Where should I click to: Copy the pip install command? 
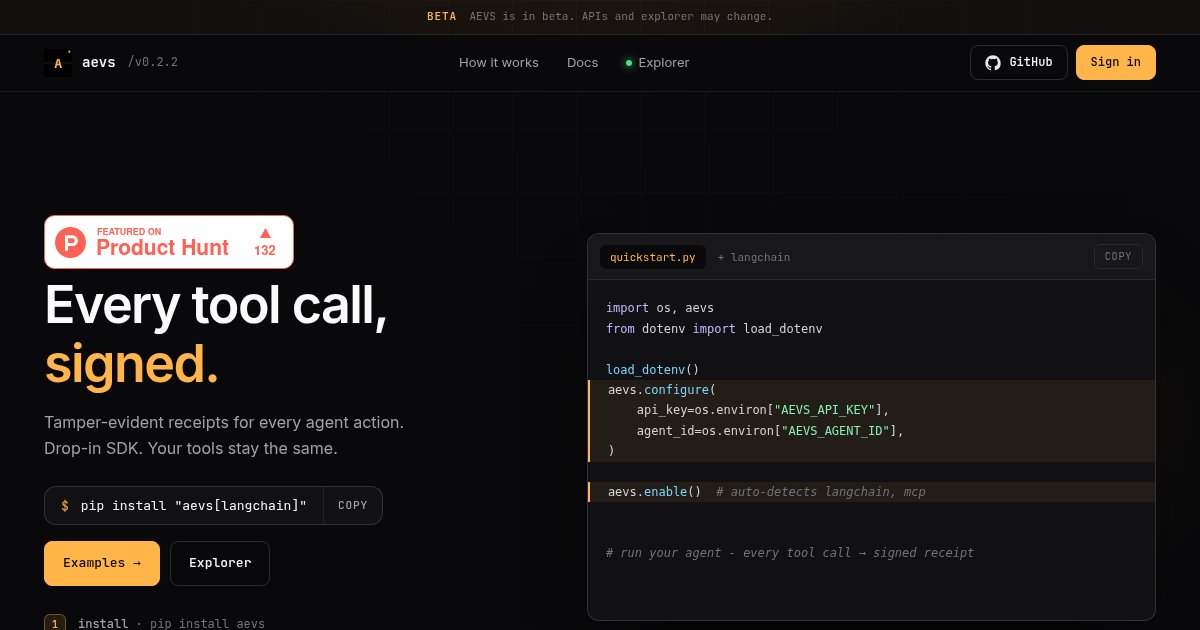pyautogui.click(x=353, y=506)
